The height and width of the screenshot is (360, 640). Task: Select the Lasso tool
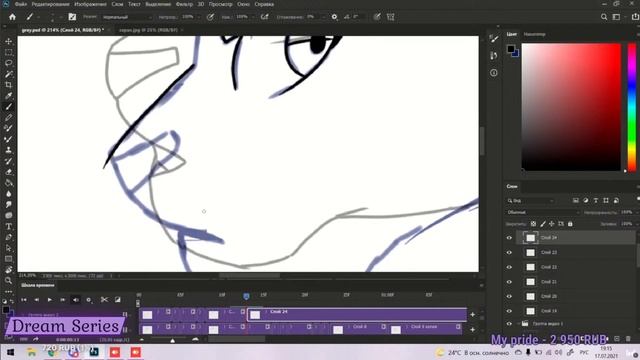point(9,63)
